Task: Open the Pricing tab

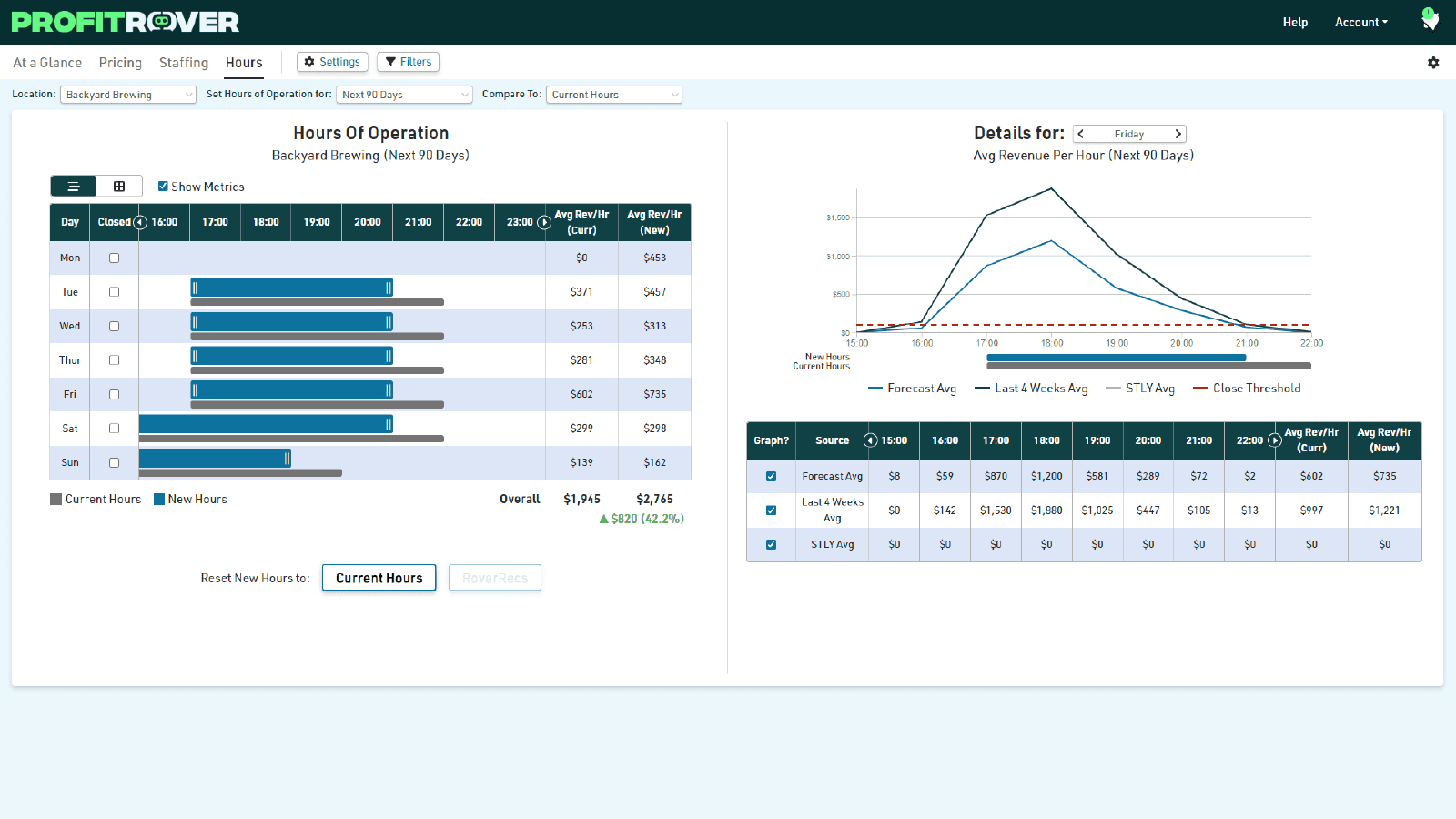Action: click(120, 63)
